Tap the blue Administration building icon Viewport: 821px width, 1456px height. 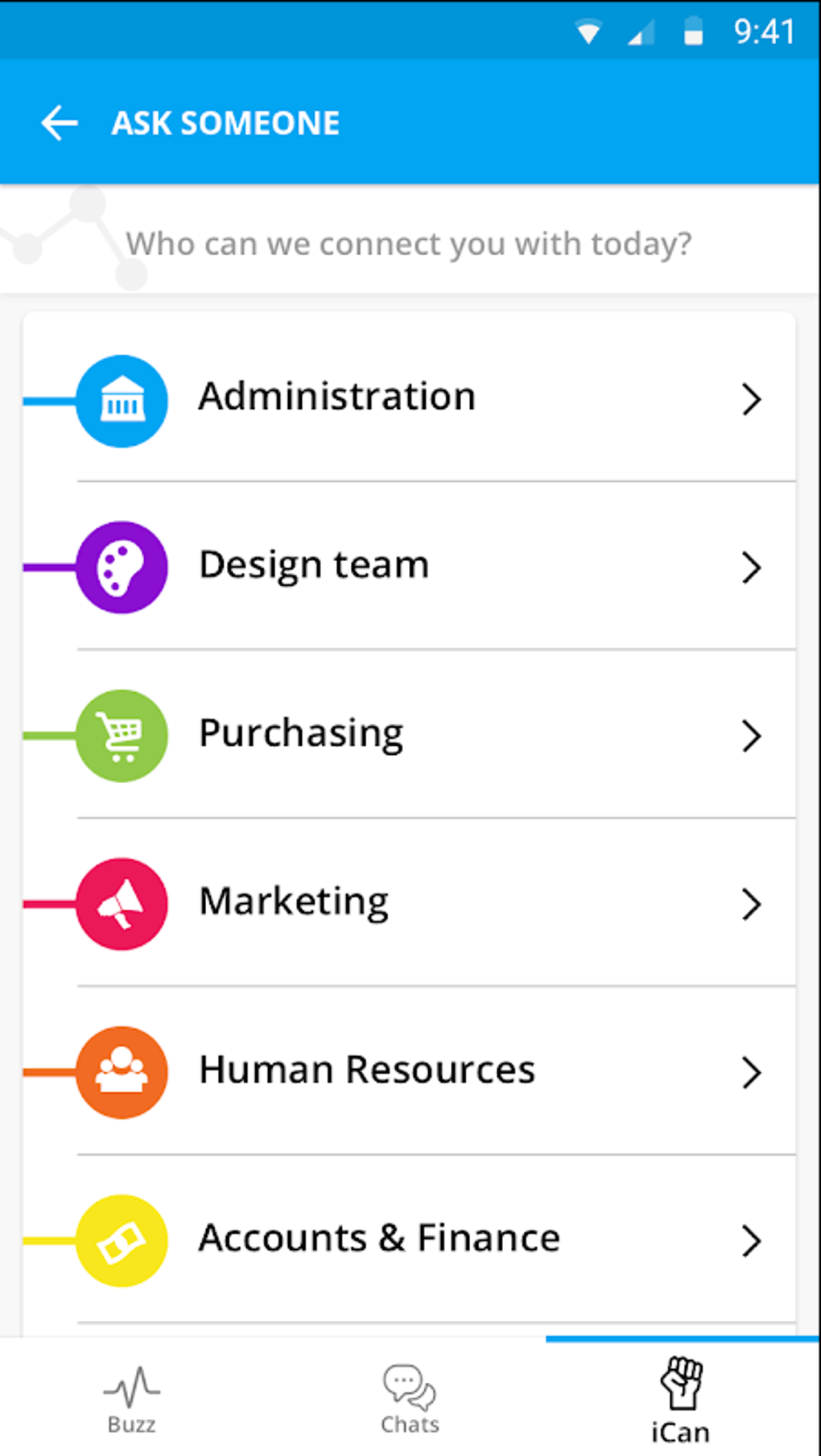(122, 400)
